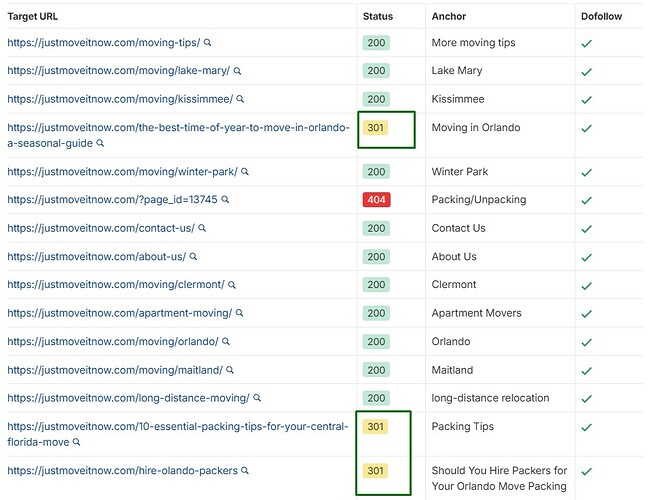Click 301 badge in Packing Tips row
648x500 pixels.
[375, 427]
